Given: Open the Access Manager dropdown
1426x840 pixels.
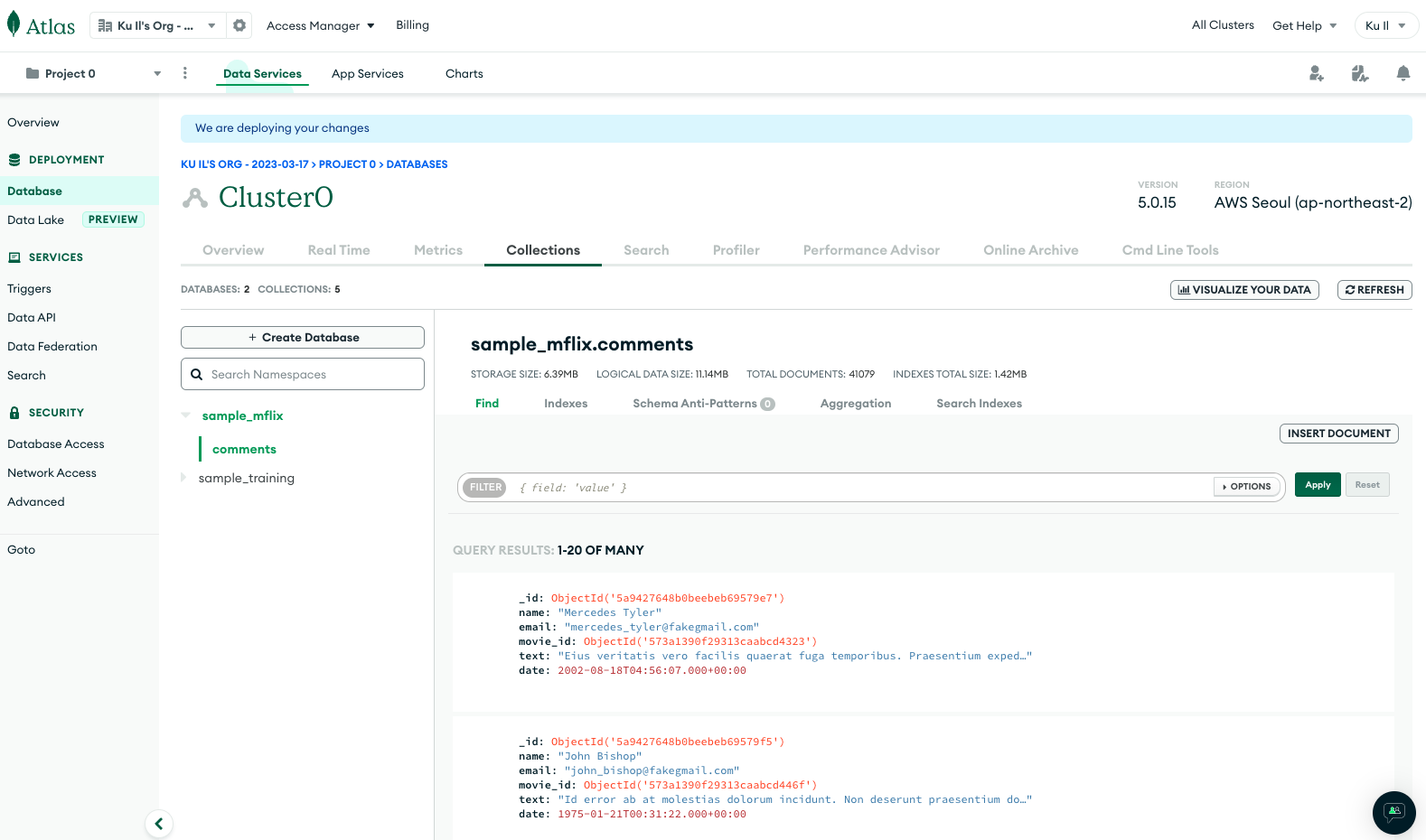Looking at the screenshot, I should click(x=321, y=25).
